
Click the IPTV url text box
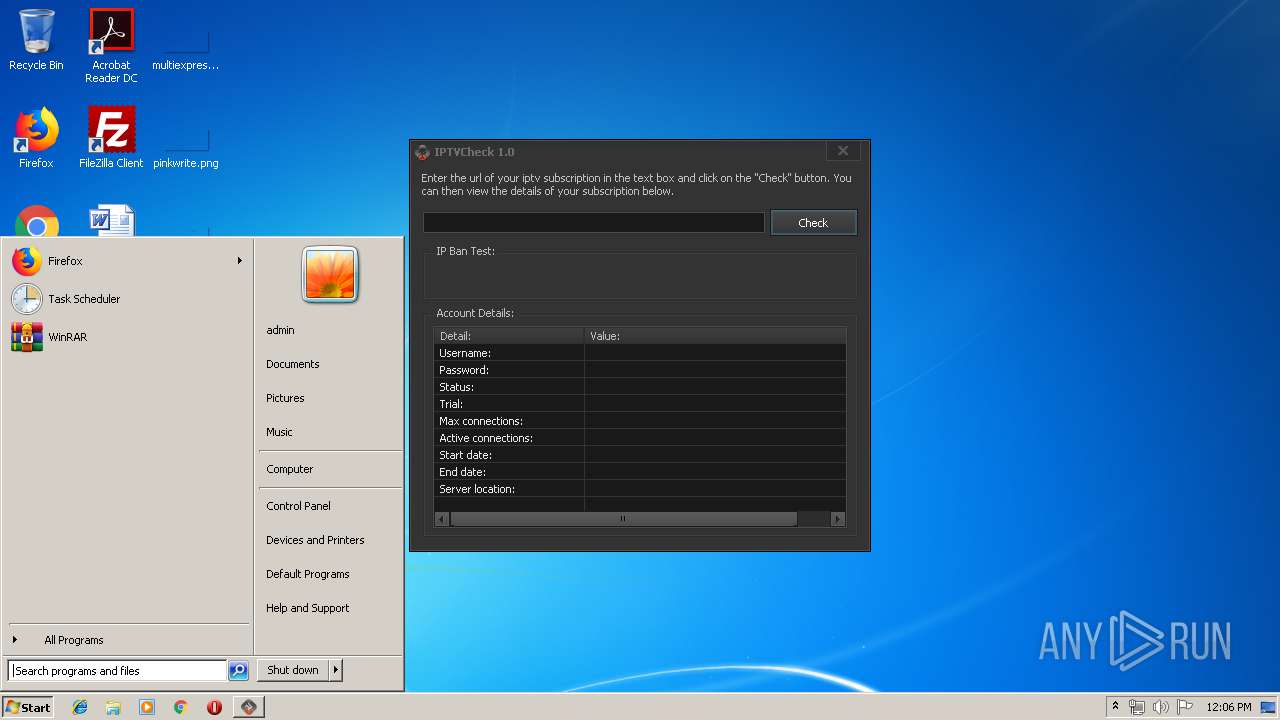[594, 222]
